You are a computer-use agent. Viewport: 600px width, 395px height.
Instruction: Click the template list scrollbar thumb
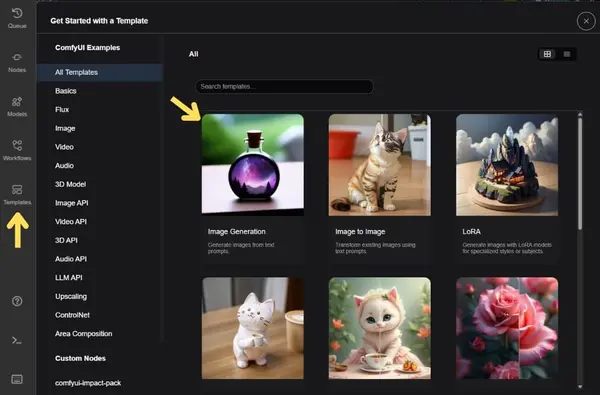coord(580,174)
